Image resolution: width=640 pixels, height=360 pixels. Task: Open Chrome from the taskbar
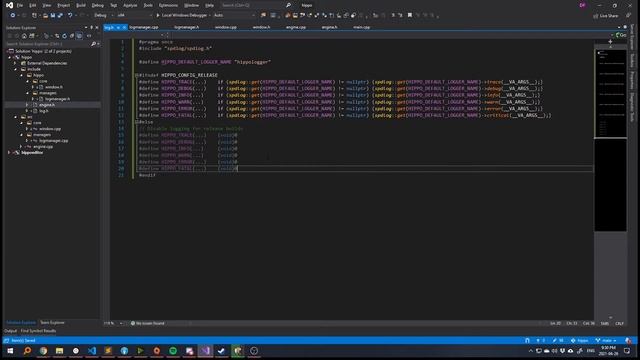[x=43, y=351]
